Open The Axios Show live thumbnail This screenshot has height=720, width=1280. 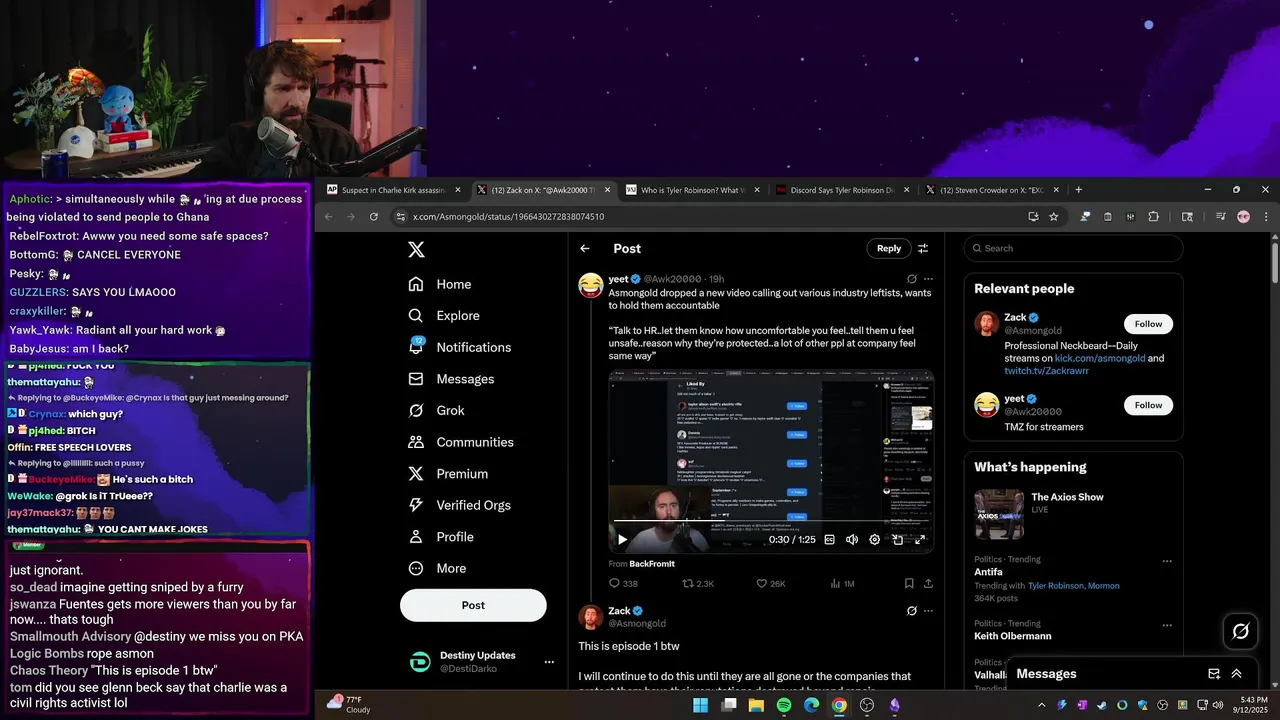[999, 514]
